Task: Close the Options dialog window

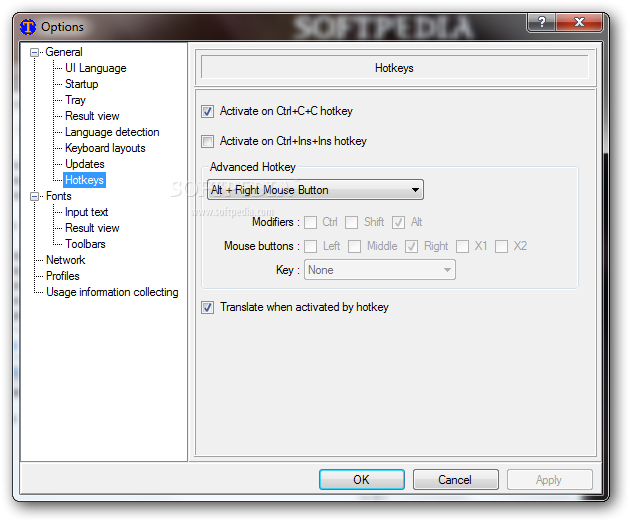Action: (x=579, y=22)
